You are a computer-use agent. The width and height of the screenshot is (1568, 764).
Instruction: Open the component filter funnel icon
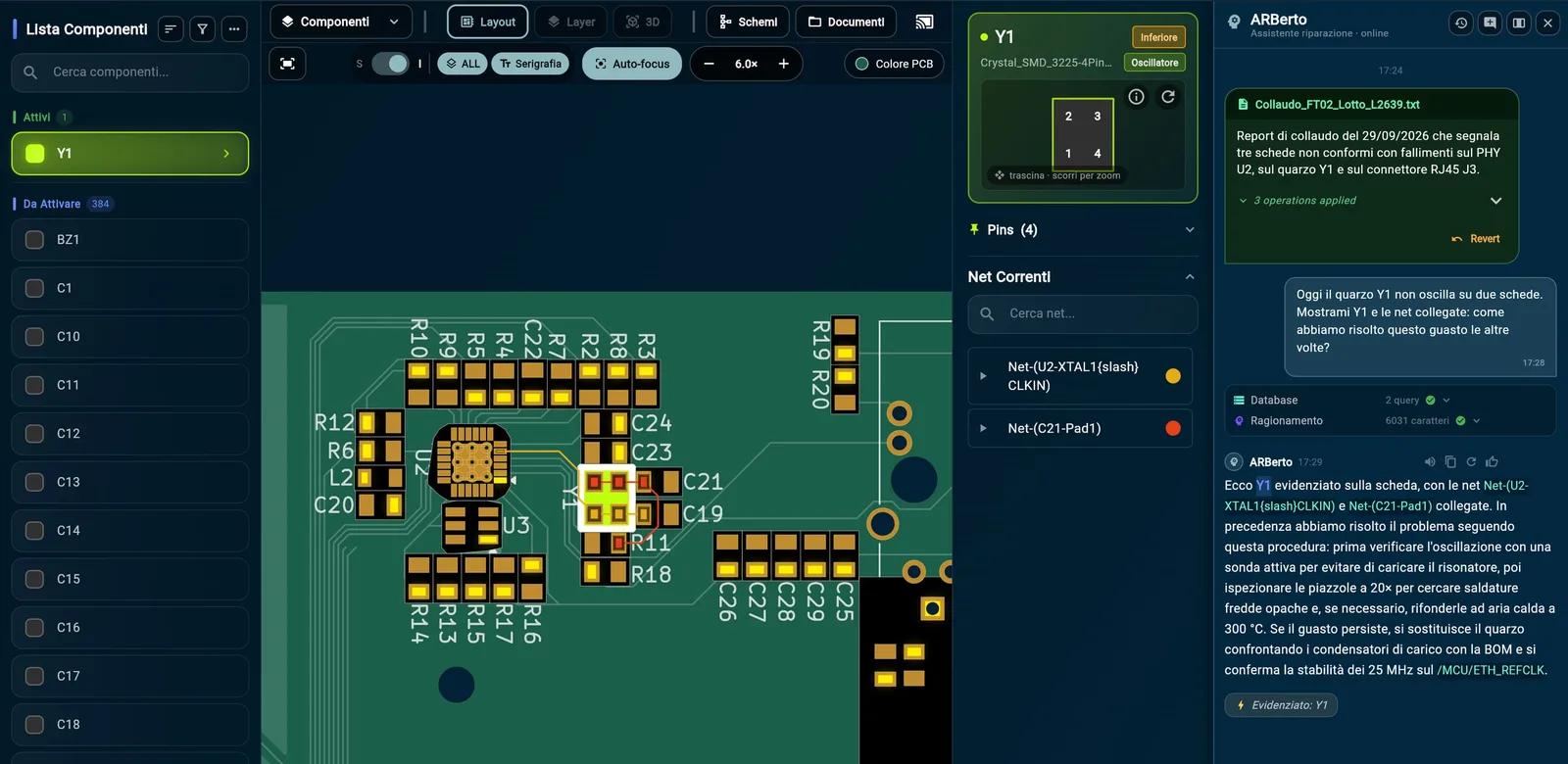202,29
